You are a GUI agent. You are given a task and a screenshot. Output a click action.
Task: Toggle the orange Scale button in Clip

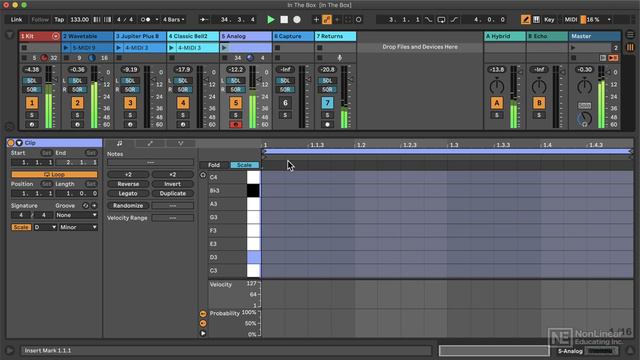(x=21, y=227)
